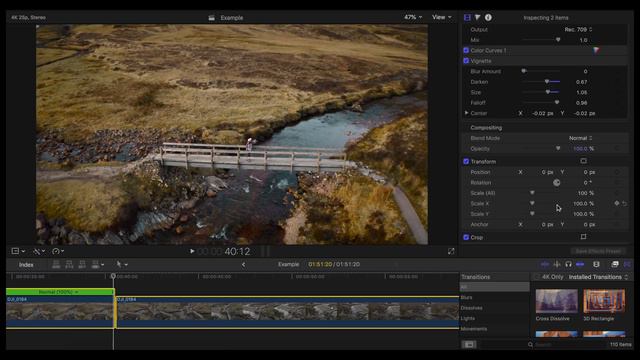Screen dimensions: 640x360
Task: Open the Info inspector icon
Action: click(x=488, y=18)
